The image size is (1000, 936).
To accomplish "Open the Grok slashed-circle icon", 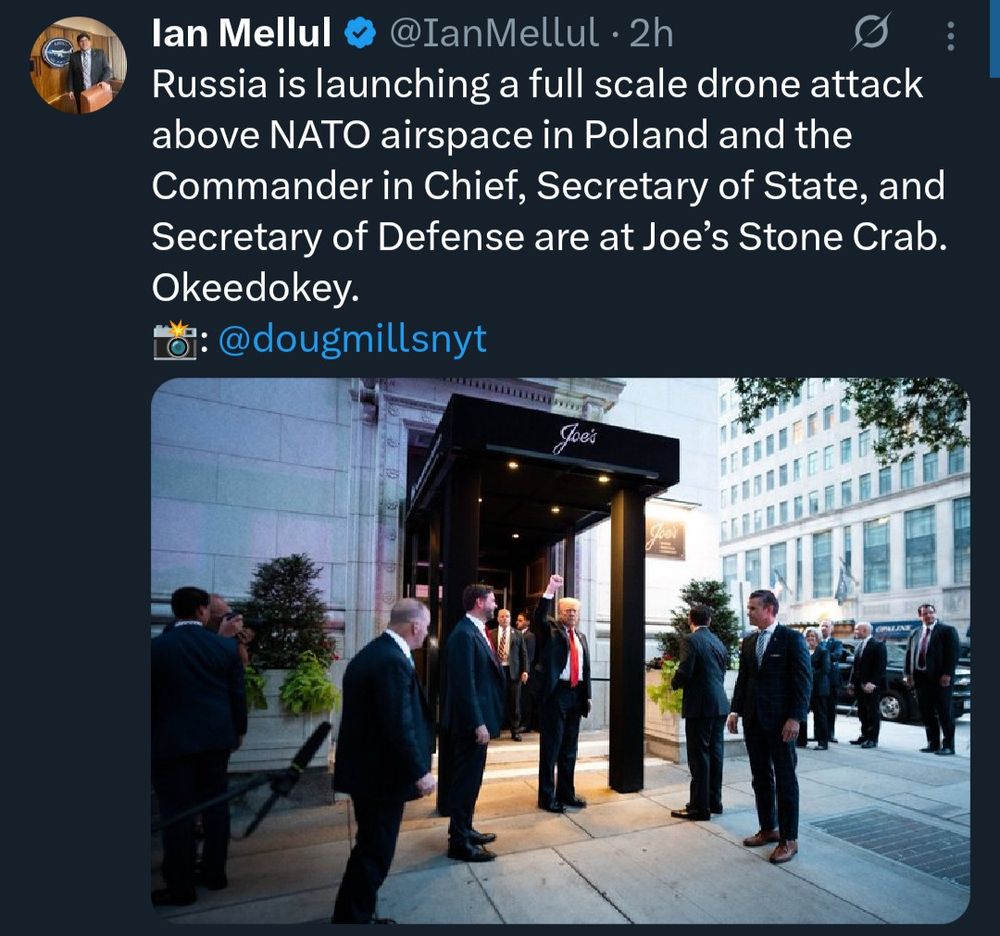I will [x=870, y=33].
